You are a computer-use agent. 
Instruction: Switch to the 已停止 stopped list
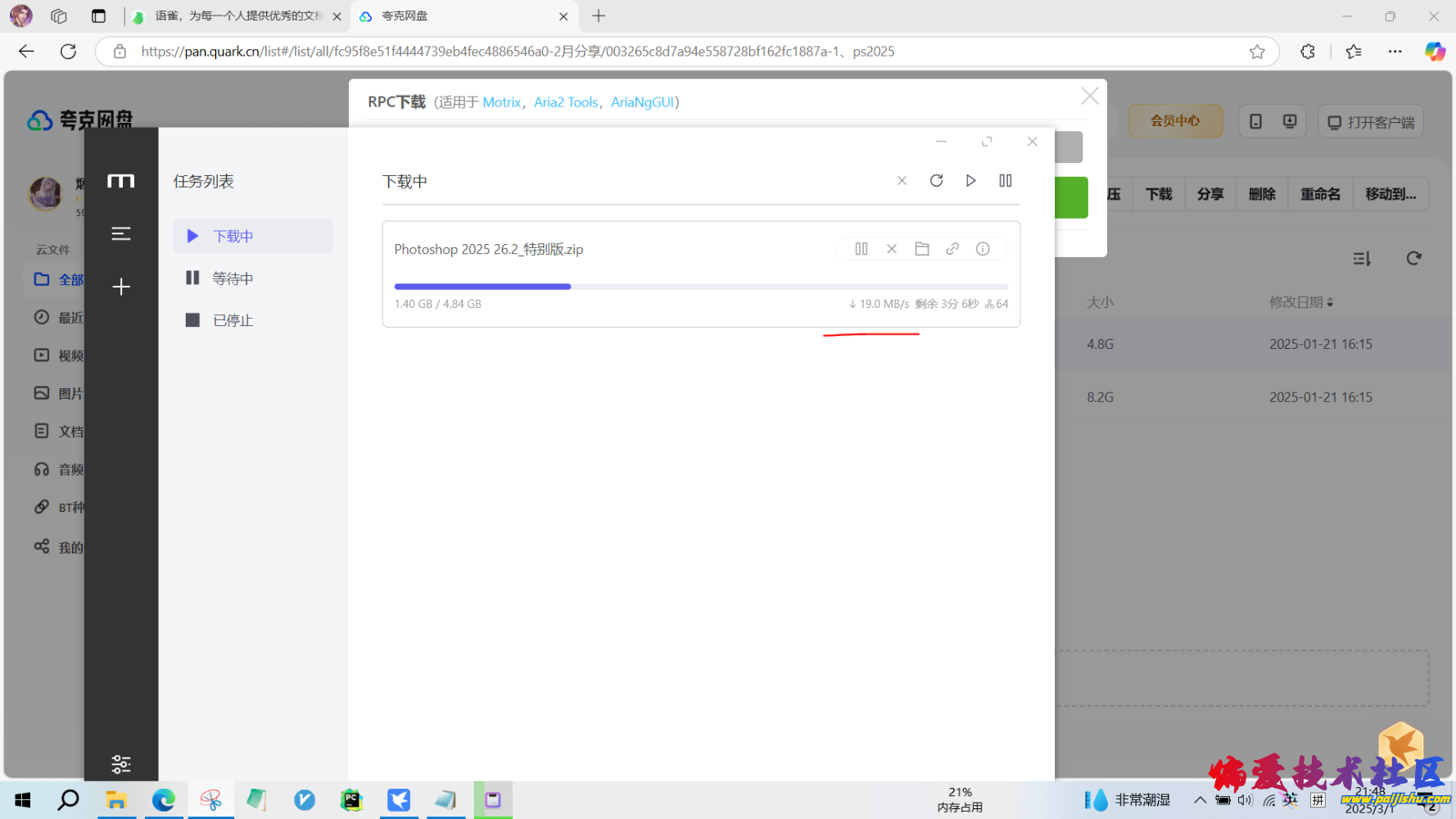point(233,320)
